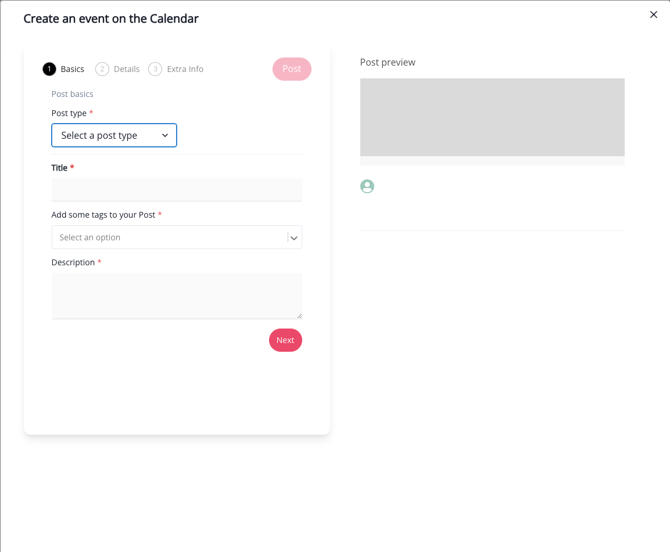Image resolution: width=670 pixels, height=552 pixels.
Task: Click the Description box resize handle
Action: pos(298,315)
